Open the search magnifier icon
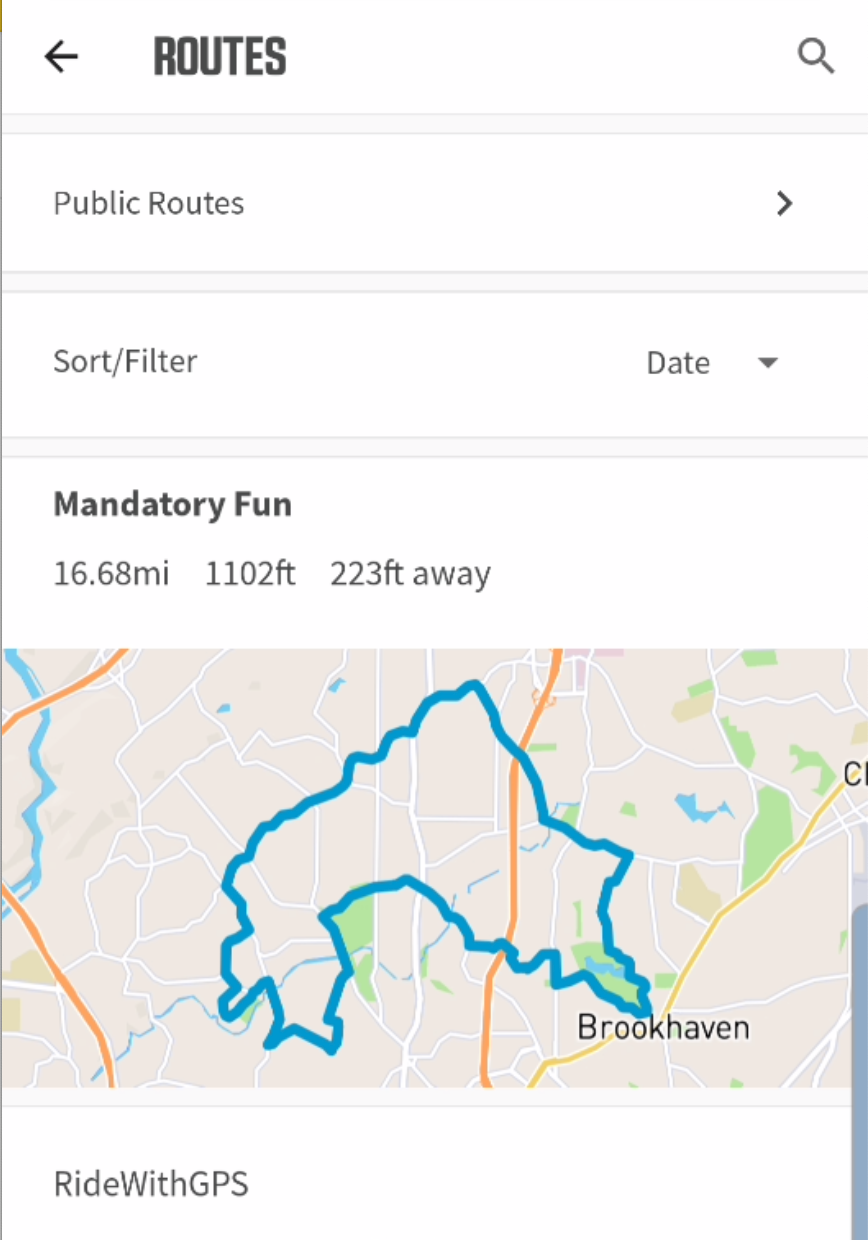This screenshot has width=868, height=1240. 816,57
